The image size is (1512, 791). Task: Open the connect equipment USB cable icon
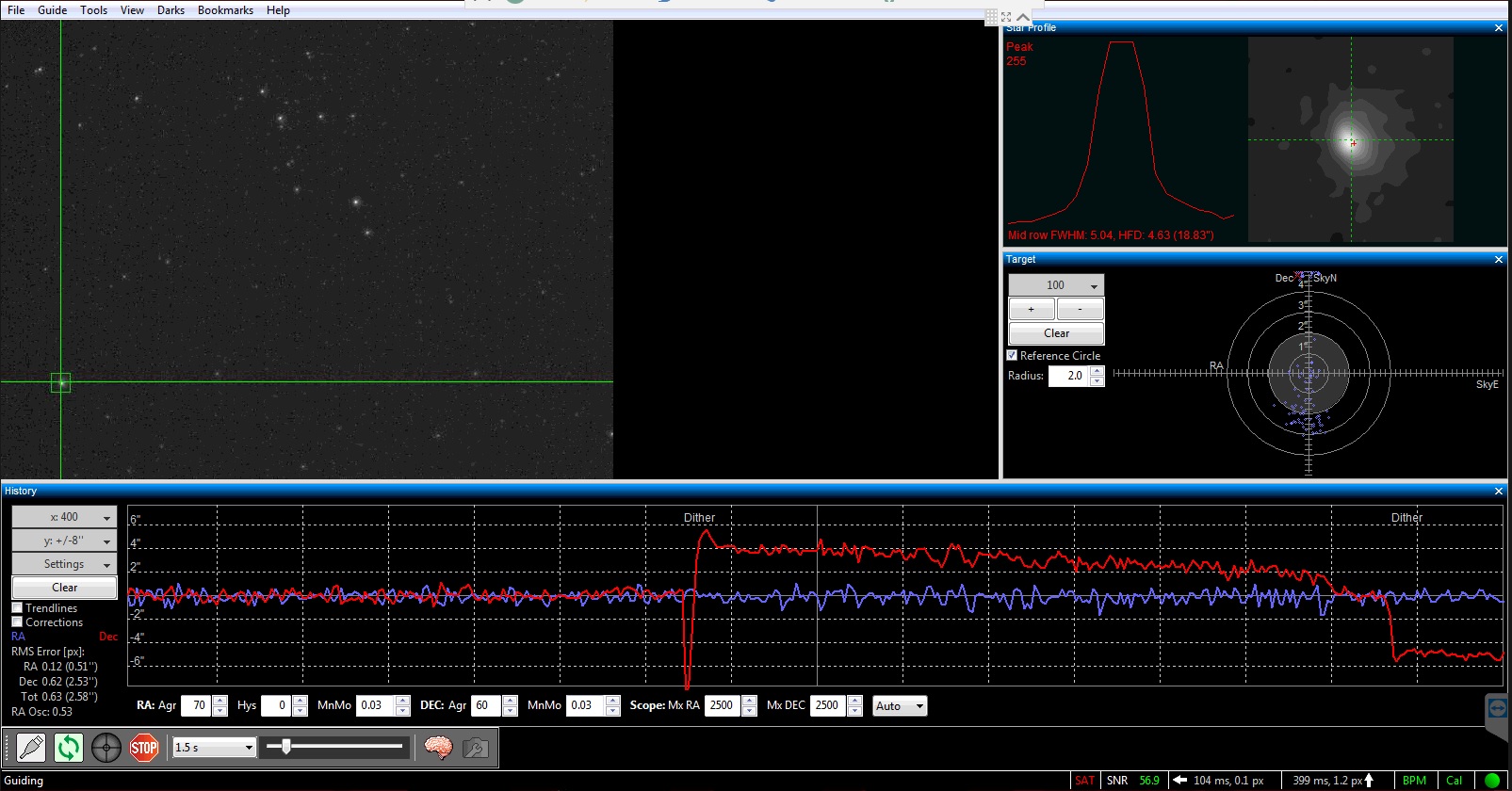30,748
